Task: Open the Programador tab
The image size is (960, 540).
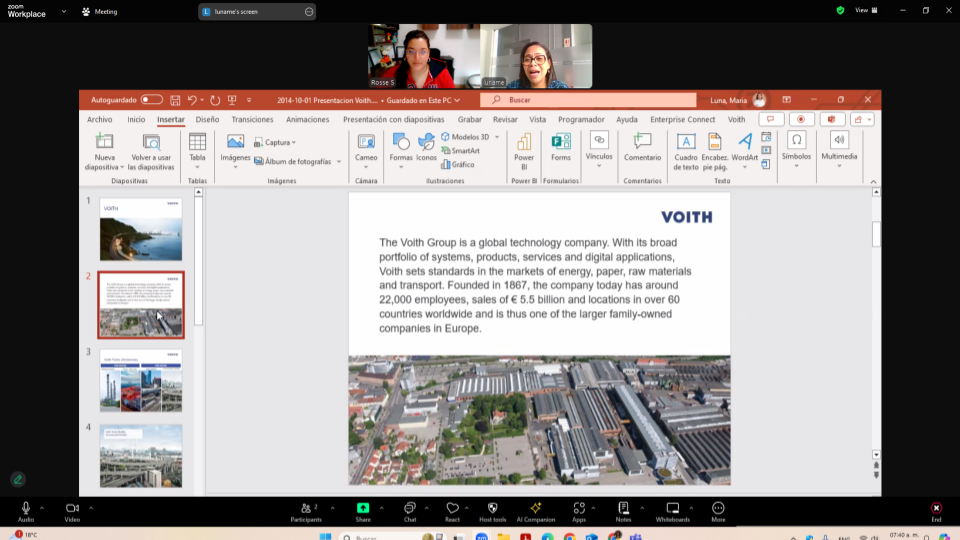Action: (x=581, y=119)
